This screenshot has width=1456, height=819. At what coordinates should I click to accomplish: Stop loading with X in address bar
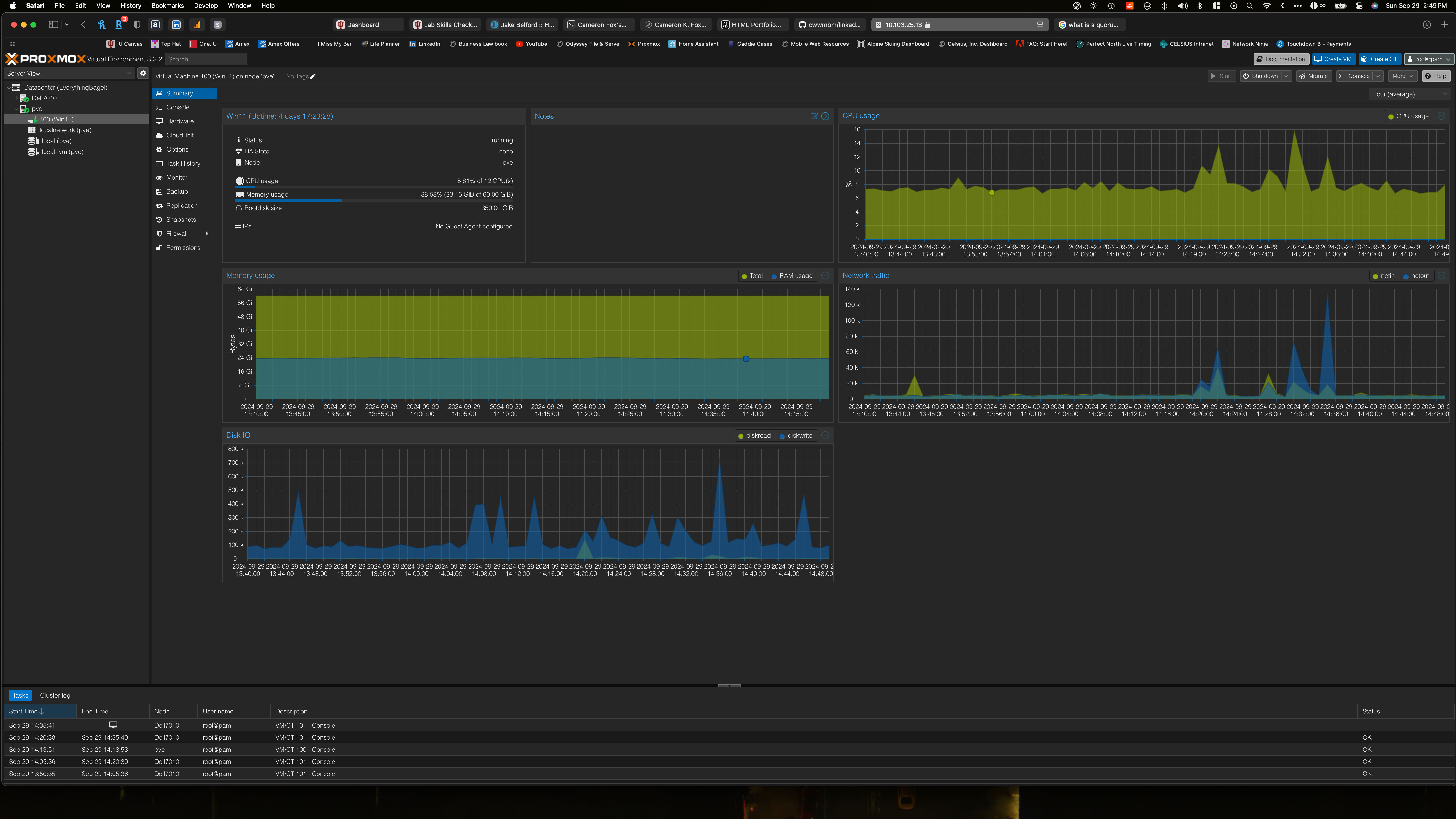coord(878,25)
